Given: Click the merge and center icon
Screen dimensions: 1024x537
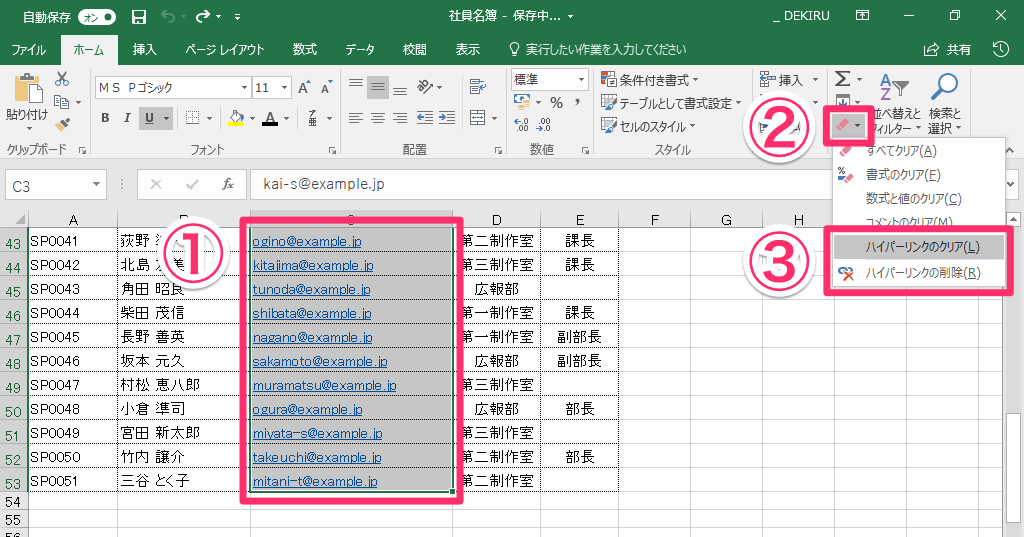Looking at the screenshot, I should (x=477, y=118).
